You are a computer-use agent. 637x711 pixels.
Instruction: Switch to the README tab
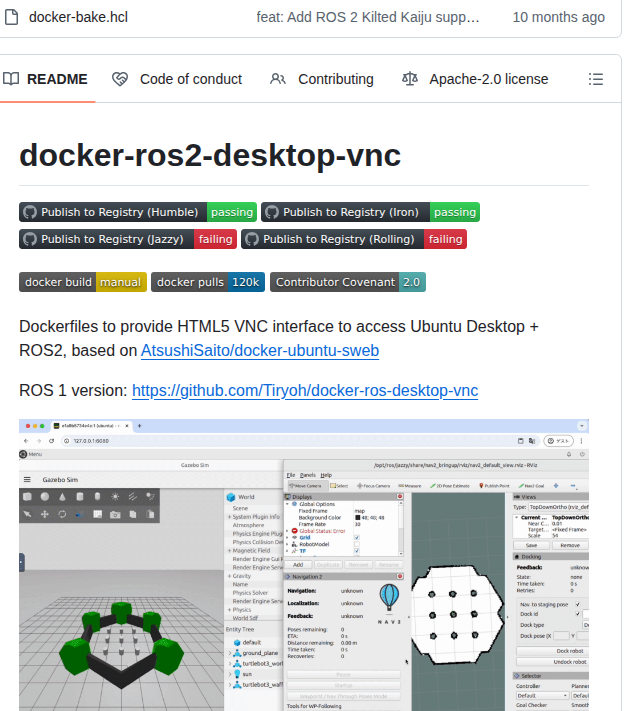tap(45, 79)
